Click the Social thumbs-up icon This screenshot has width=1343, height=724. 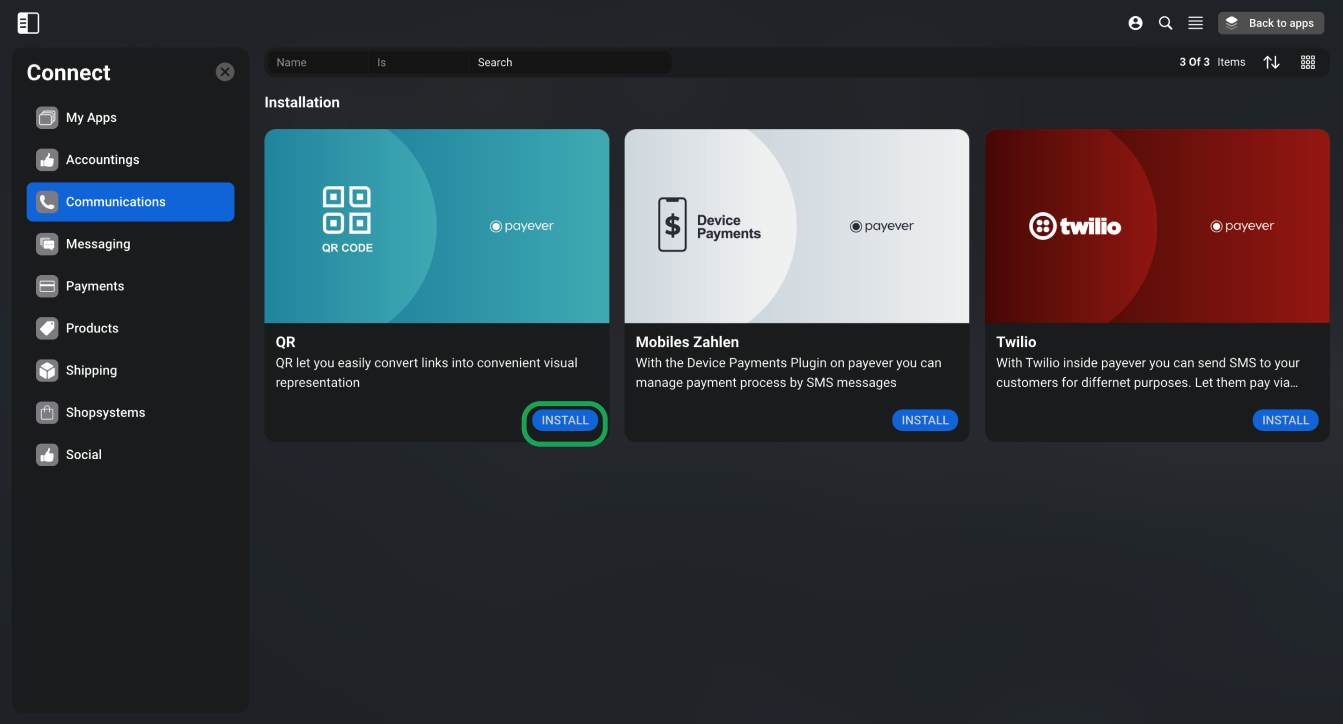point(47,454)
